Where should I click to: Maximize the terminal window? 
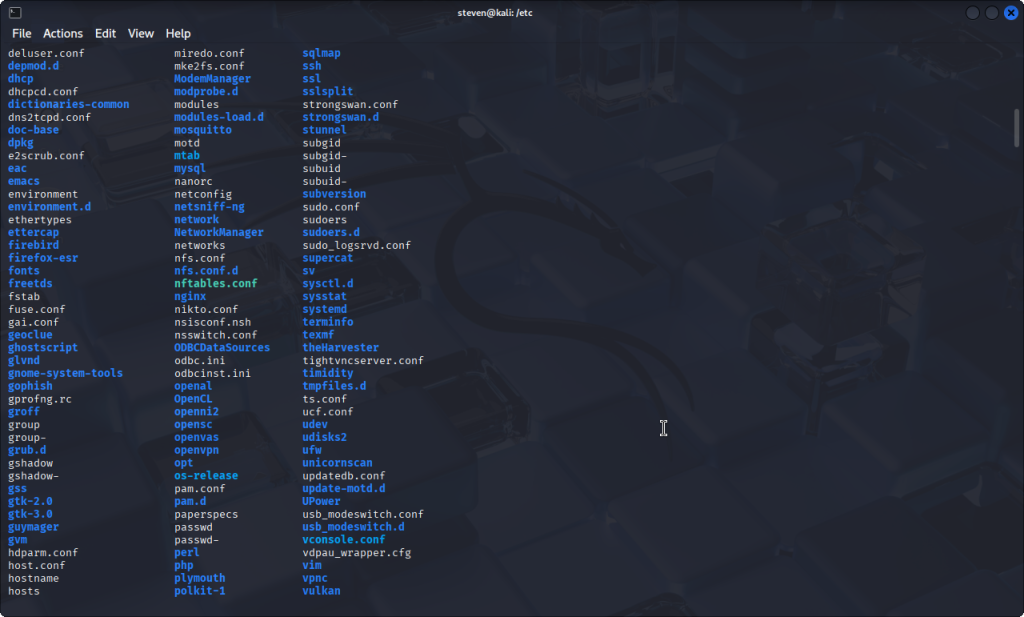(992, 12)
